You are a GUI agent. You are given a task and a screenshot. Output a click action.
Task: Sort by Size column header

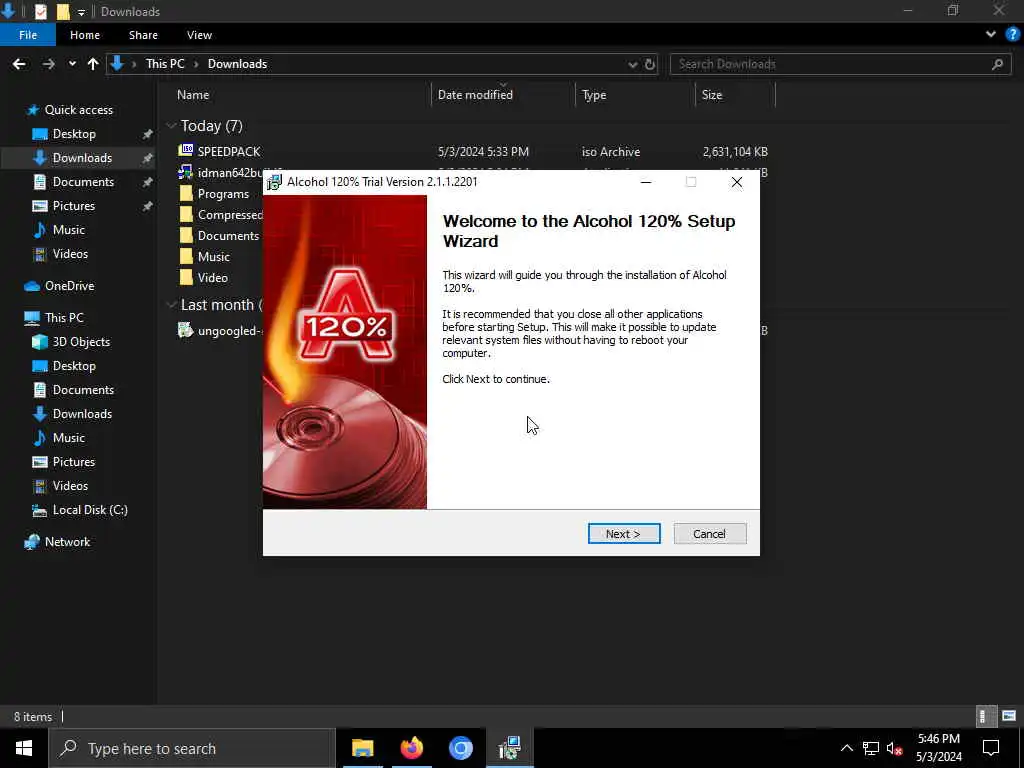click(x=711, y=95)
